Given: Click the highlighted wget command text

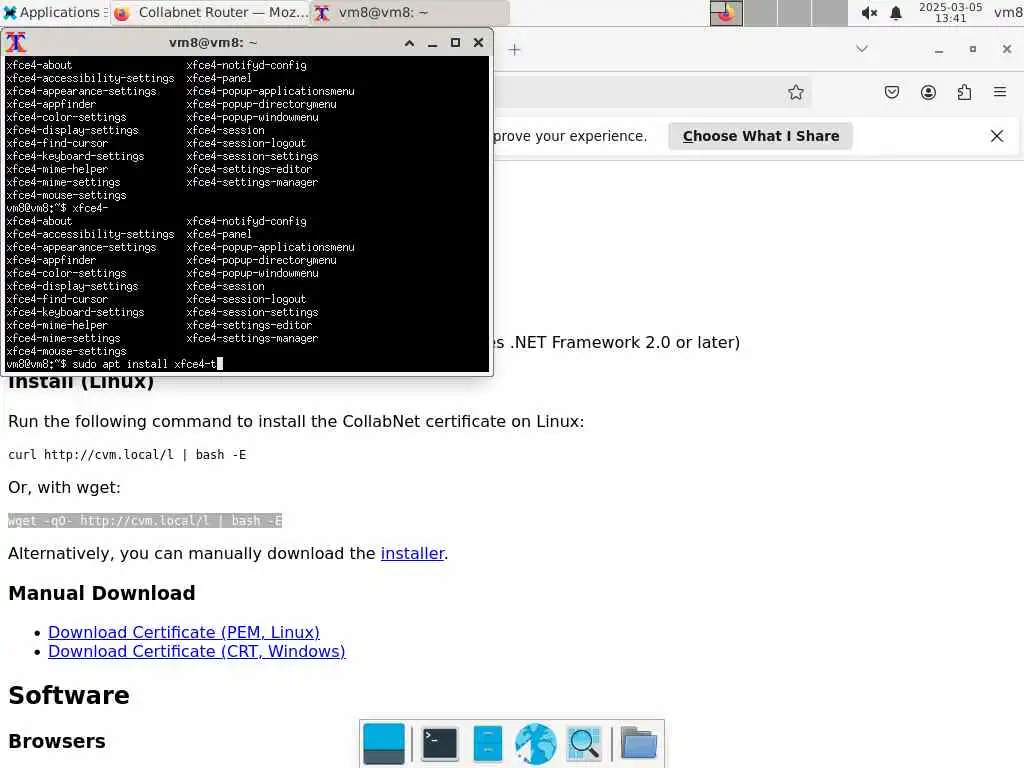Looking at the screenshot, I should [x=145, y=520].
